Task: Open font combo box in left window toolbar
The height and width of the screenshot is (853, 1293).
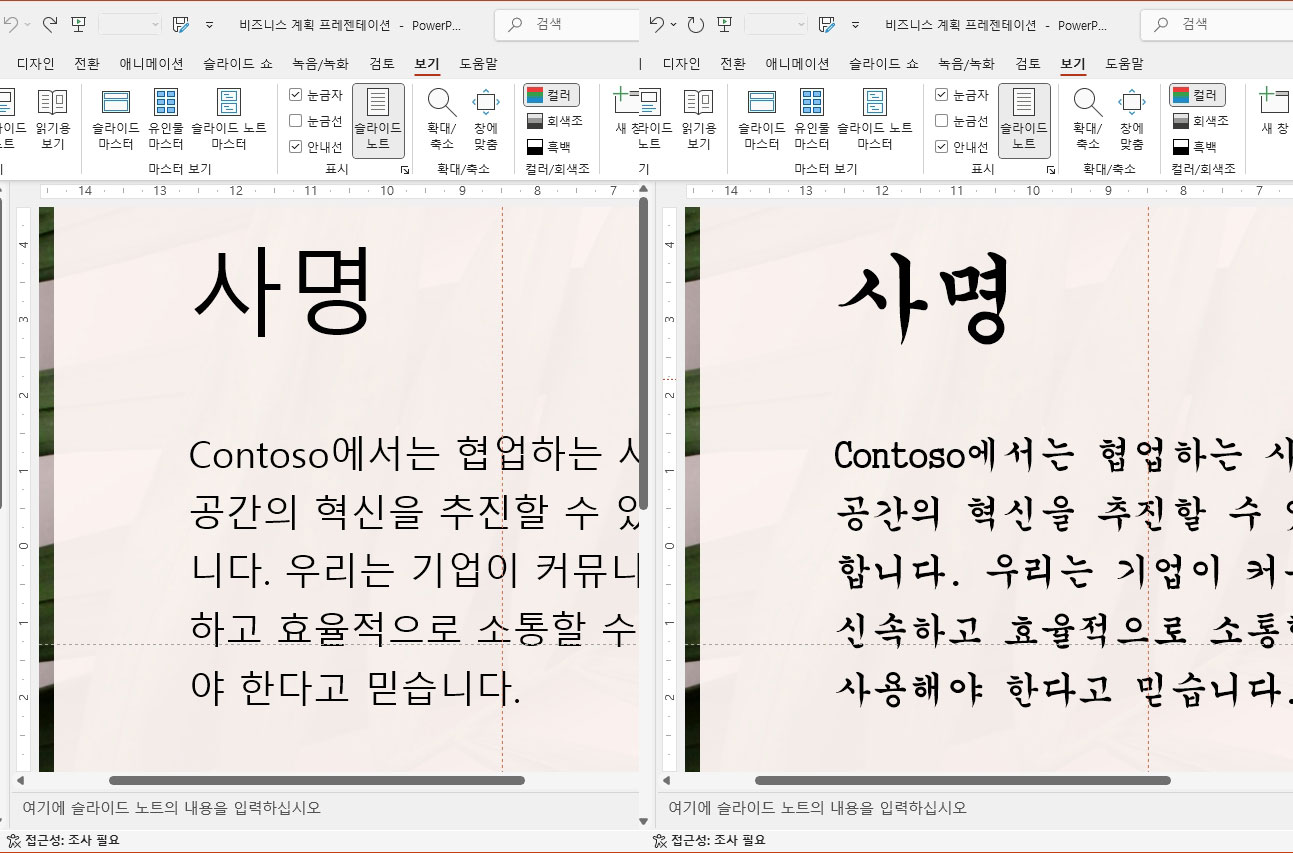Action: tap(130, 23)
